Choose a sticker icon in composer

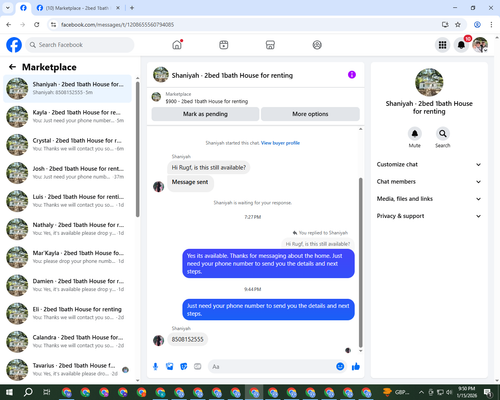click(184, 367)
